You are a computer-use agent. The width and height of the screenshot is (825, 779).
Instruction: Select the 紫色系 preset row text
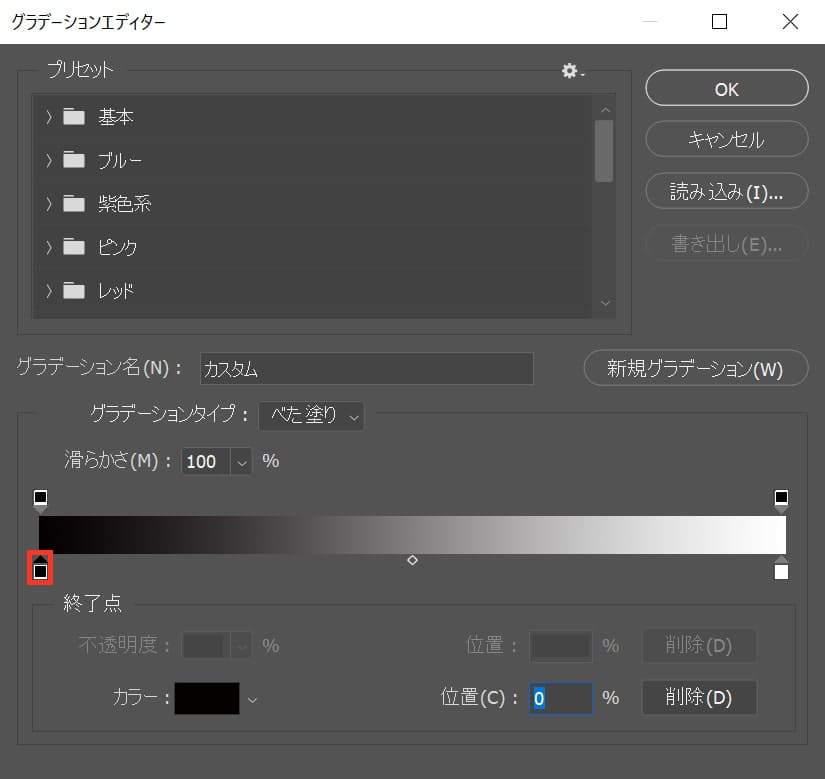124,204
